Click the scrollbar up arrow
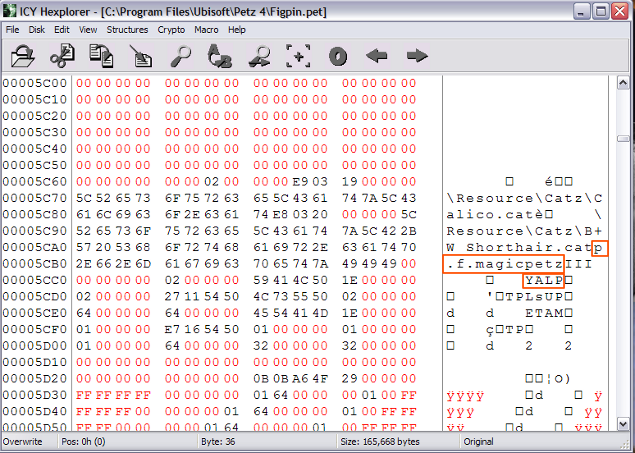Viewport: 635px width, 453px height. tap(622, 83)
